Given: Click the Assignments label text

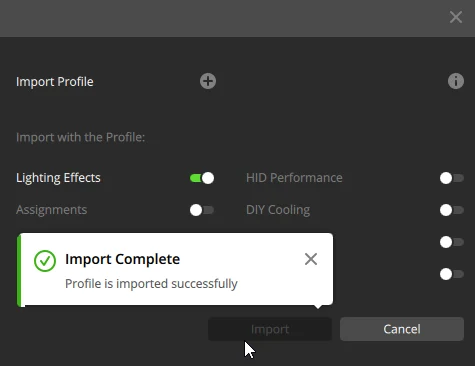Looking at the screenshot, I should [52, 210].
